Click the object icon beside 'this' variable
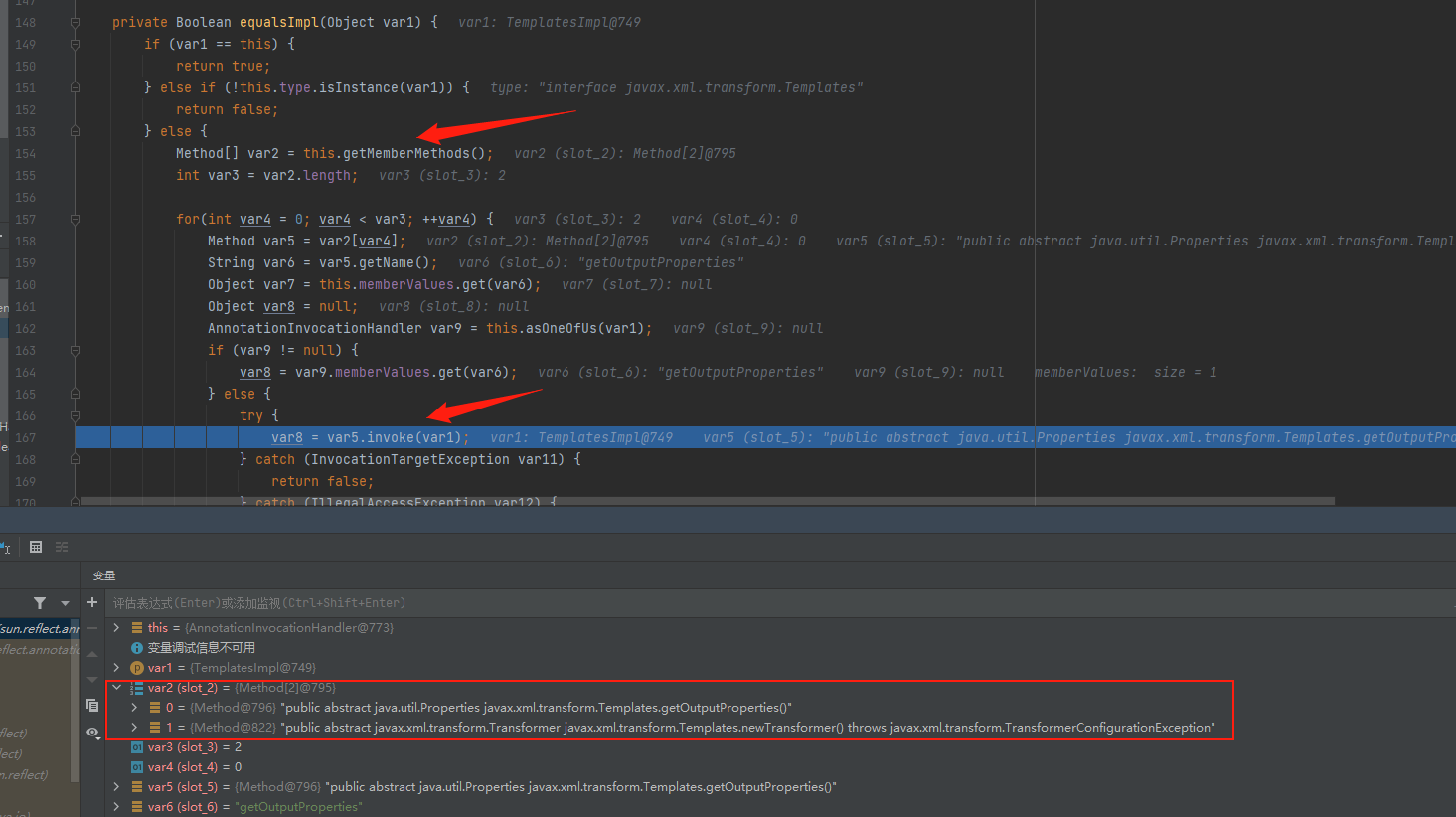Viewport: 1456px width, 817px height. pyautogui.click(x=137, y=628)
